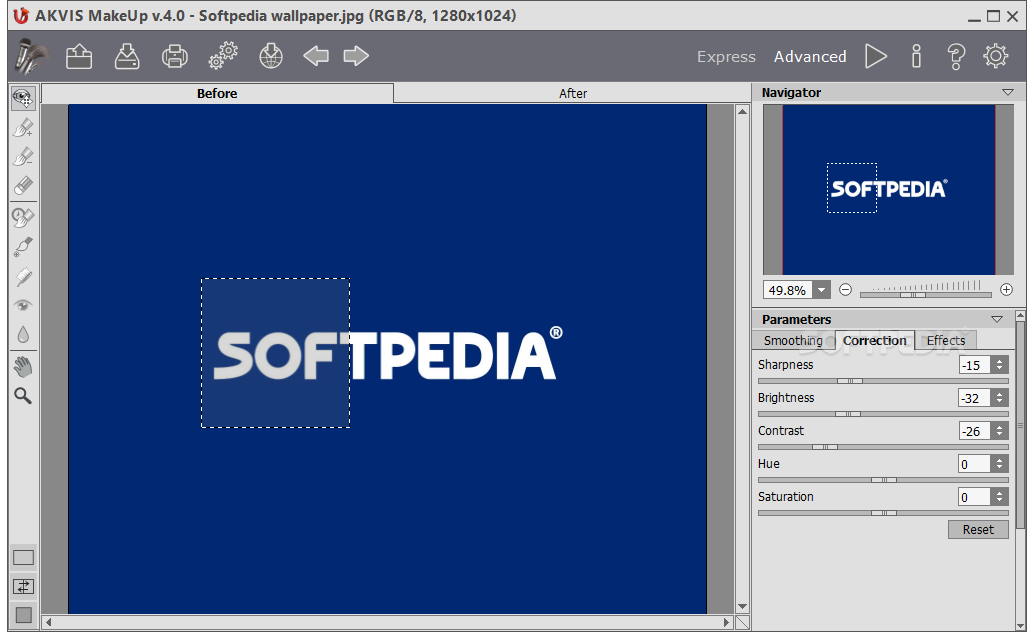Toggle the top bottom-left square button
Viewport: 1034px width, 639px height.
click(x=23, y=558)
